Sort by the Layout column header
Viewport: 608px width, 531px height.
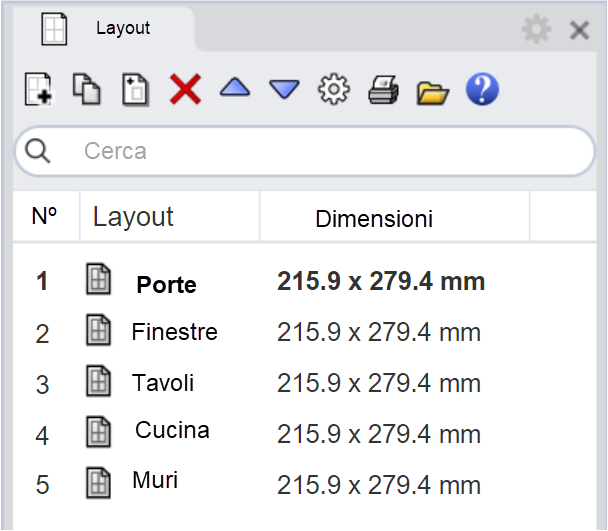pos(169,216)
